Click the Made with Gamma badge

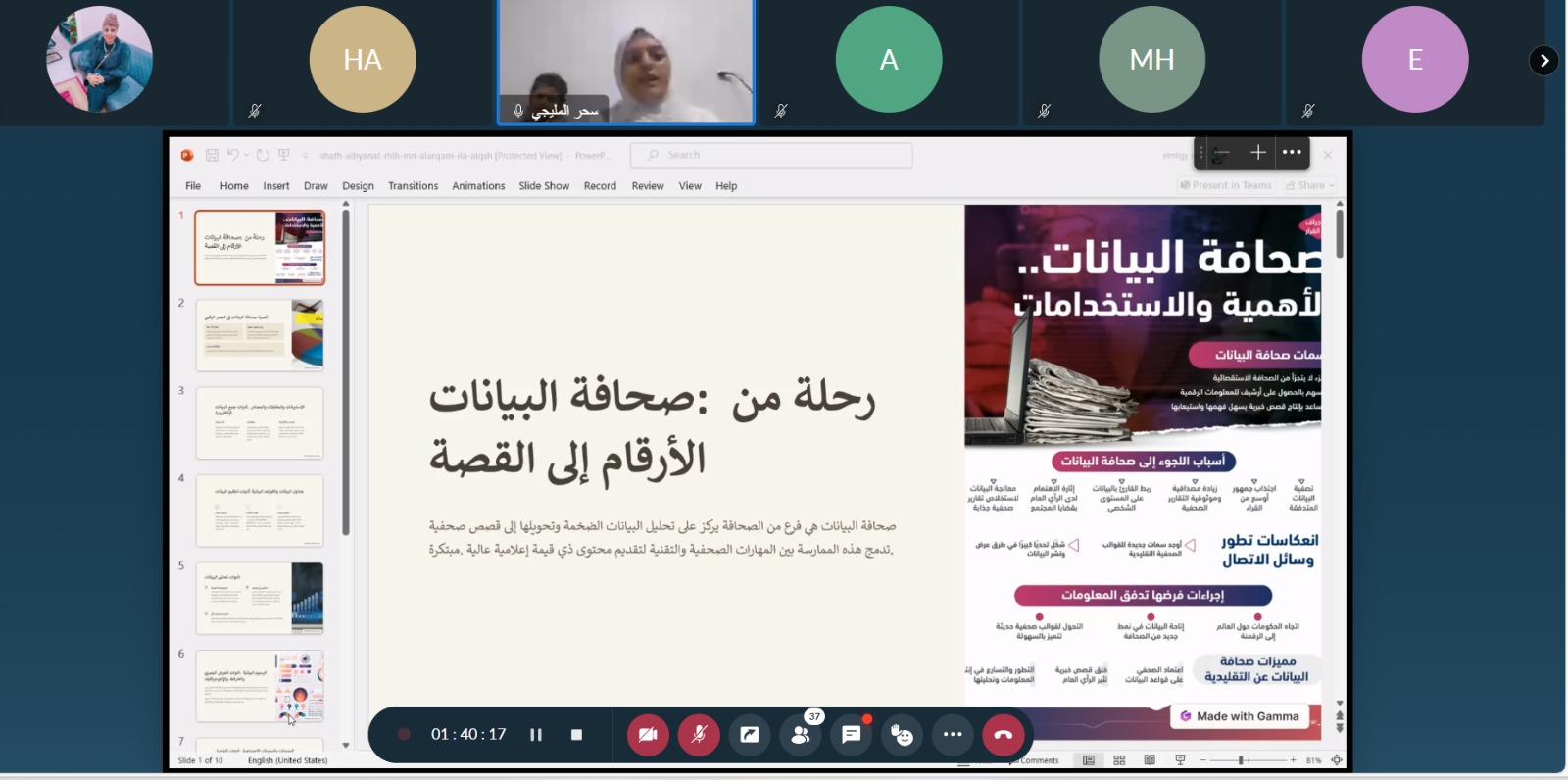(1240, 716)
